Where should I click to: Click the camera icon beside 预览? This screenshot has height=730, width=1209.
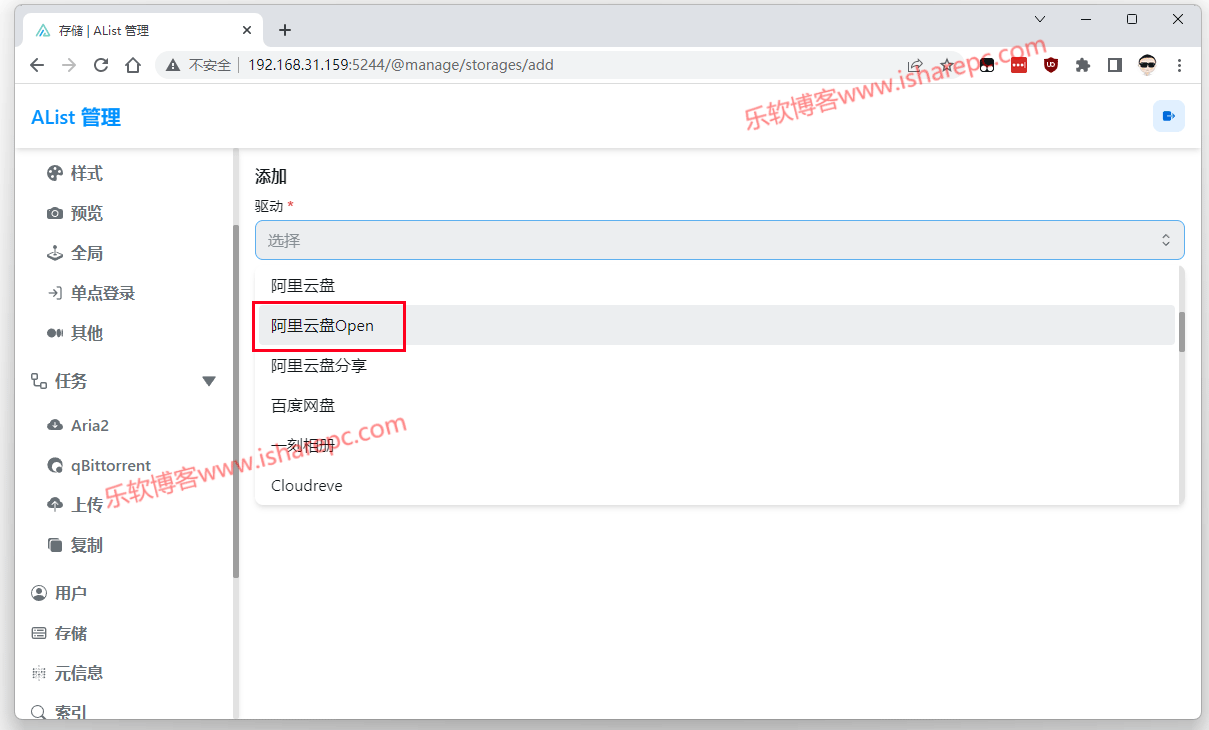pyautogui.click(x=55, y=214)
